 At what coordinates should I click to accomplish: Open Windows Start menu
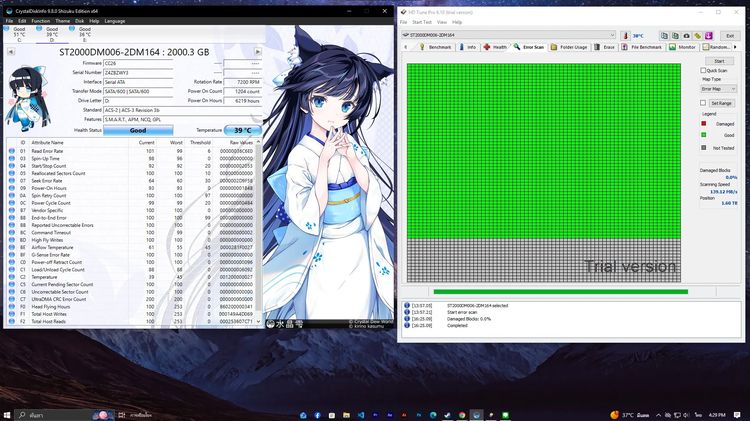coord(7,415)
